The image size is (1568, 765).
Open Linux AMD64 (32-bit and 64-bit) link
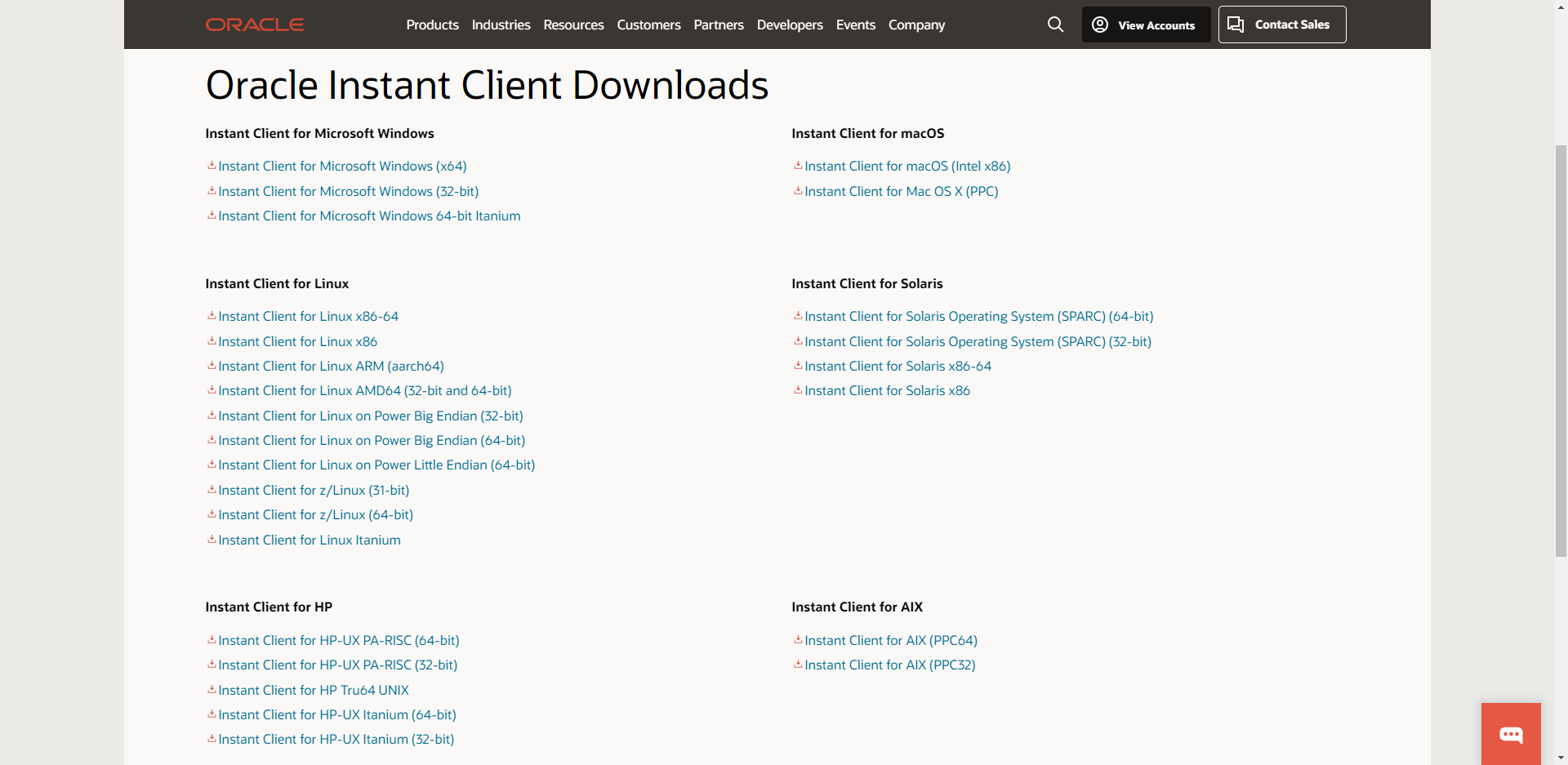coord(365,390)
